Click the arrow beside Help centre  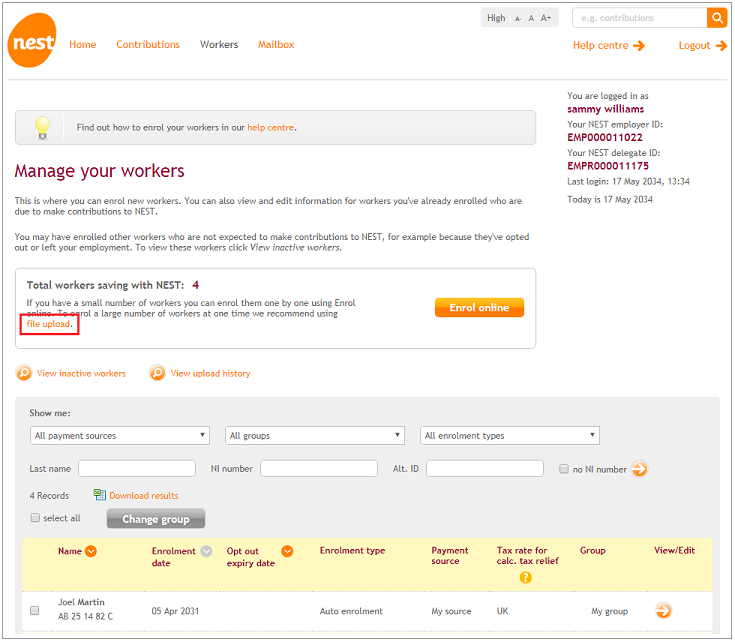coord(639,45)
